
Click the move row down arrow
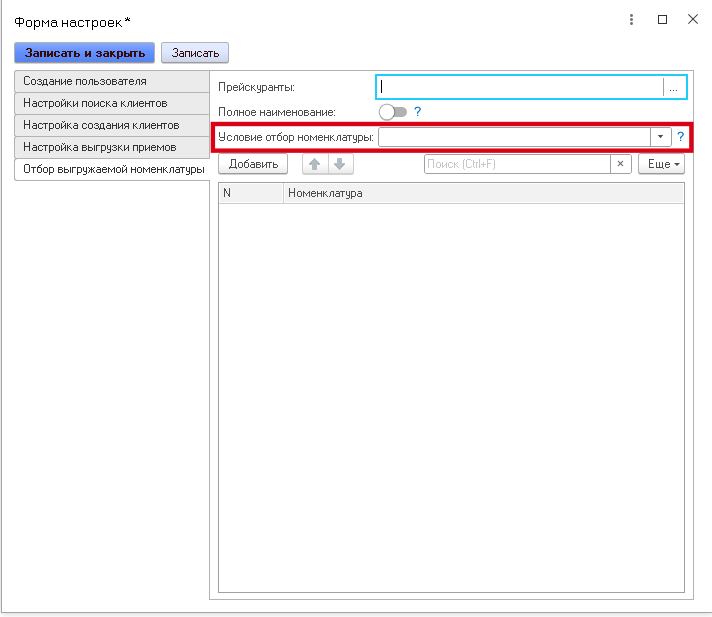339,164
